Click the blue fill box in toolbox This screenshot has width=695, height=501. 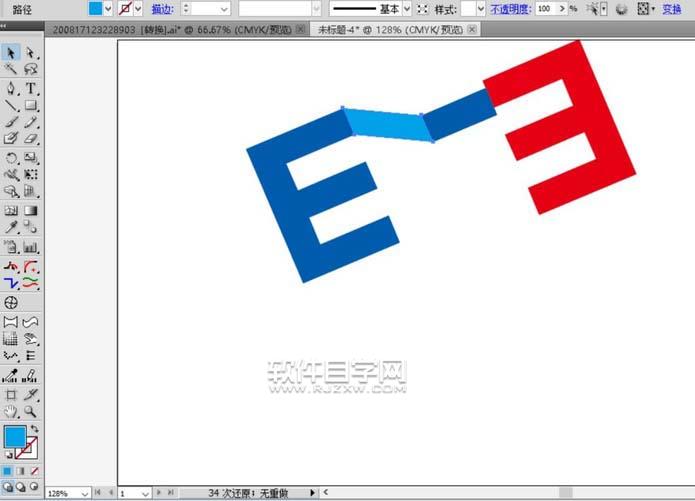point(15,437)
